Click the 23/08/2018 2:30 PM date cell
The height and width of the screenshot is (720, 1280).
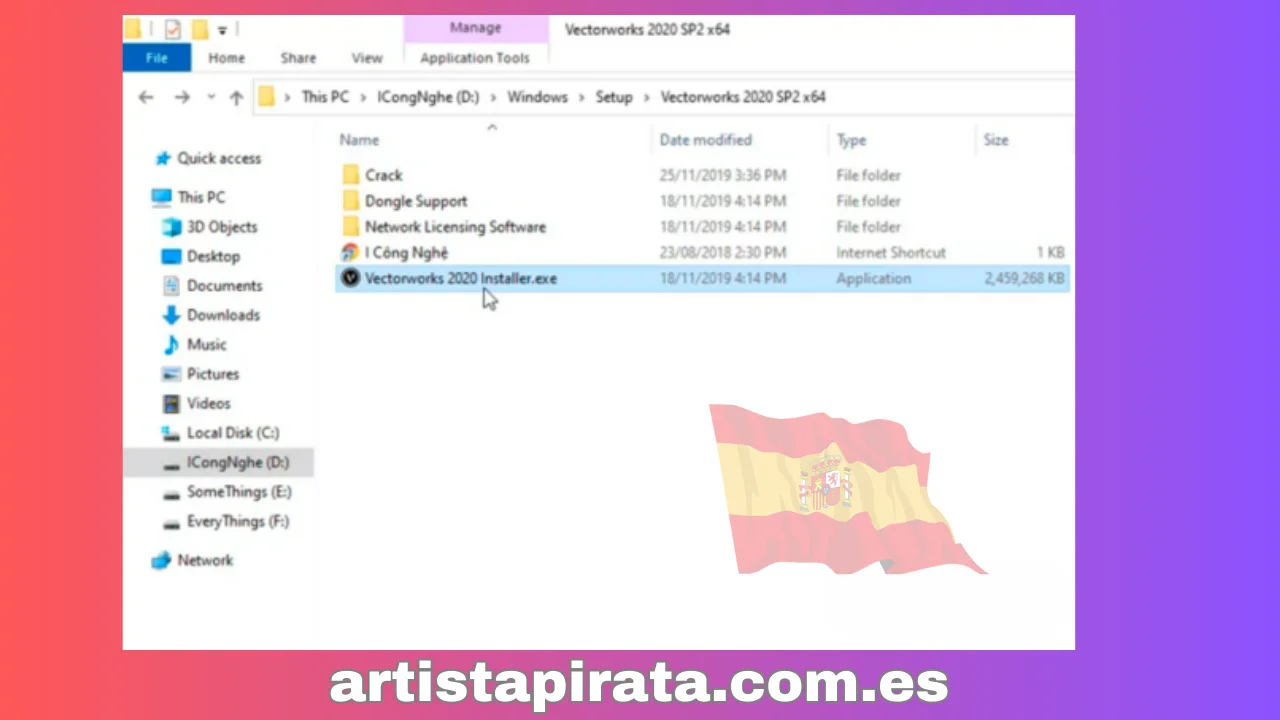tap(723, 253)
